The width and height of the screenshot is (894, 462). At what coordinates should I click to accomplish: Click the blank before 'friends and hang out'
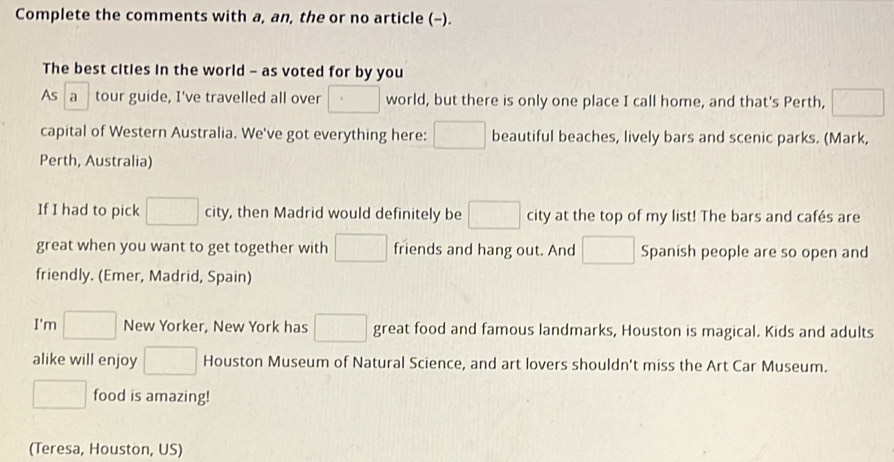(361, 248)
